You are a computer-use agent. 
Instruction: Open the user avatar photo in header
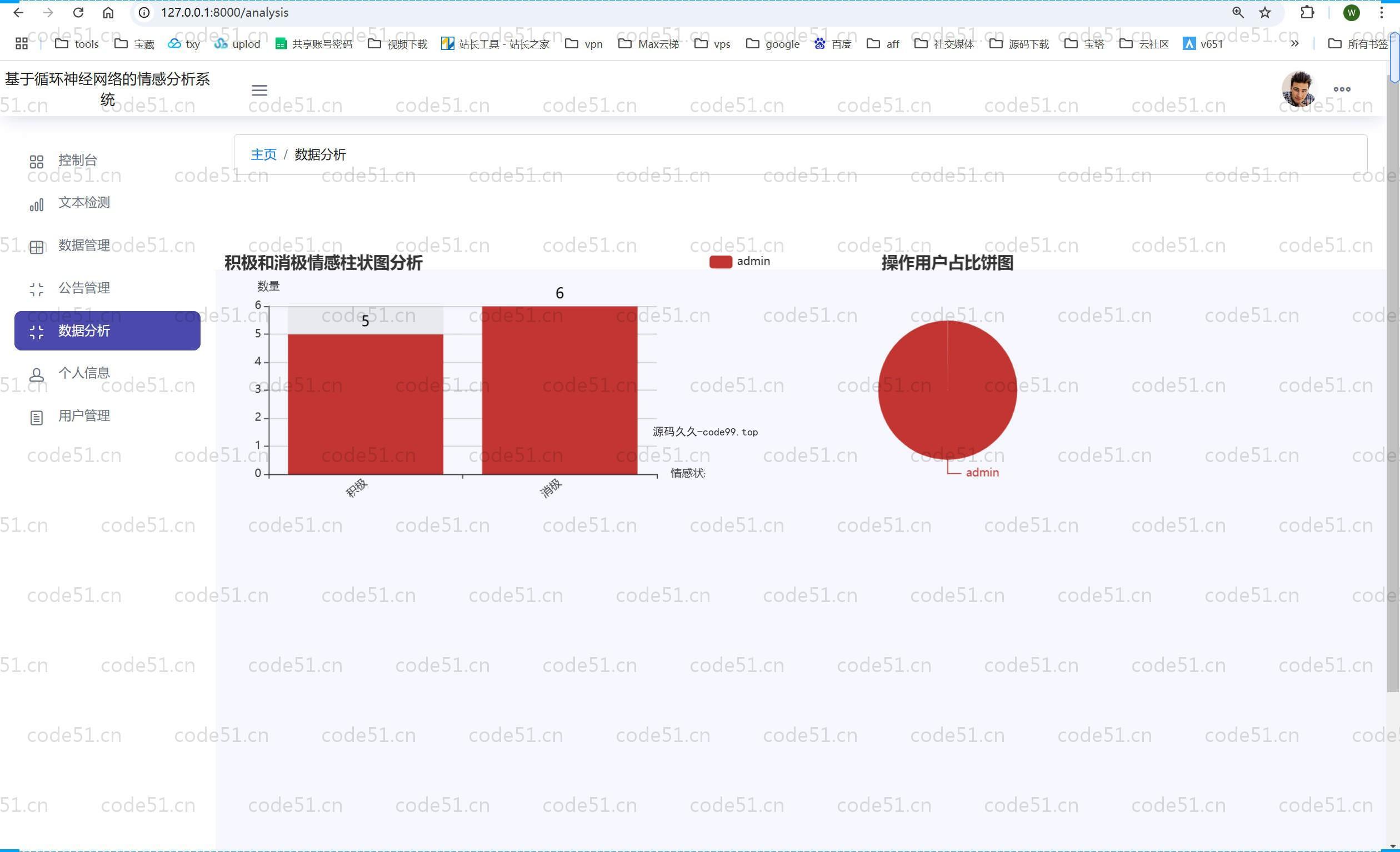pos(1298,89)
